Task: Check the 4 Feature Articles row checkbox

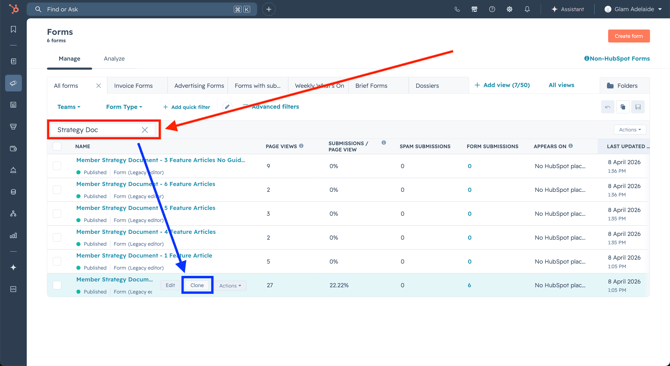Action: coord(57,237)
